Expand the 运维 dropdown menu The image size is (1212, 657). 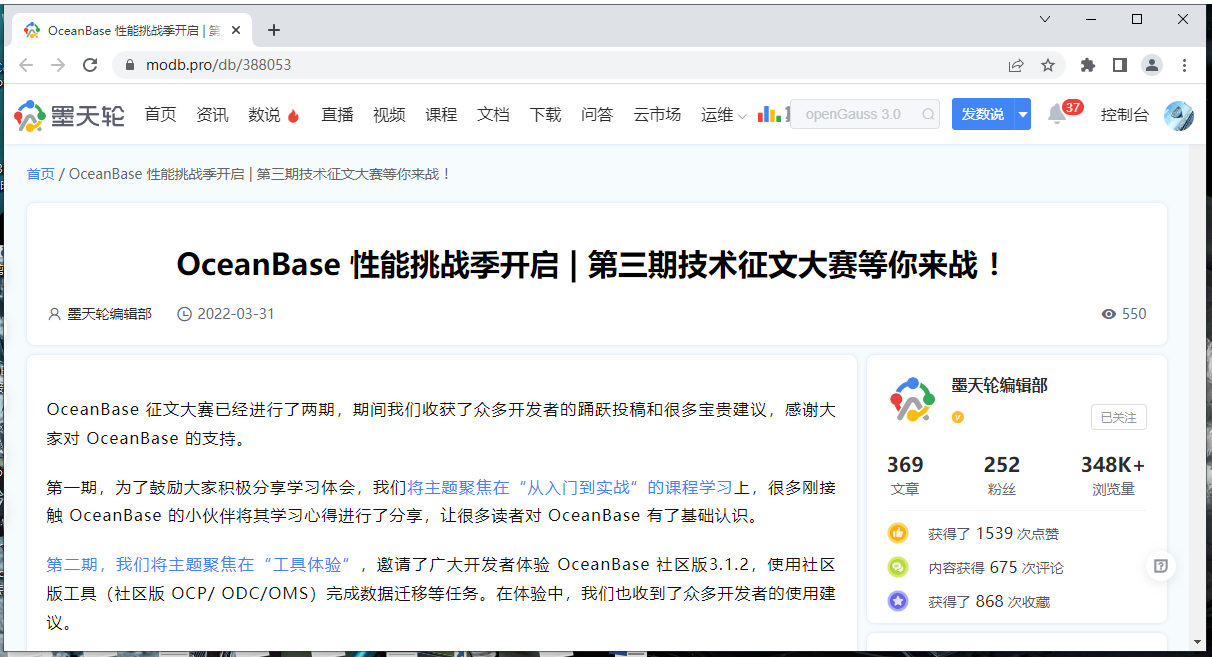point(724,115)
